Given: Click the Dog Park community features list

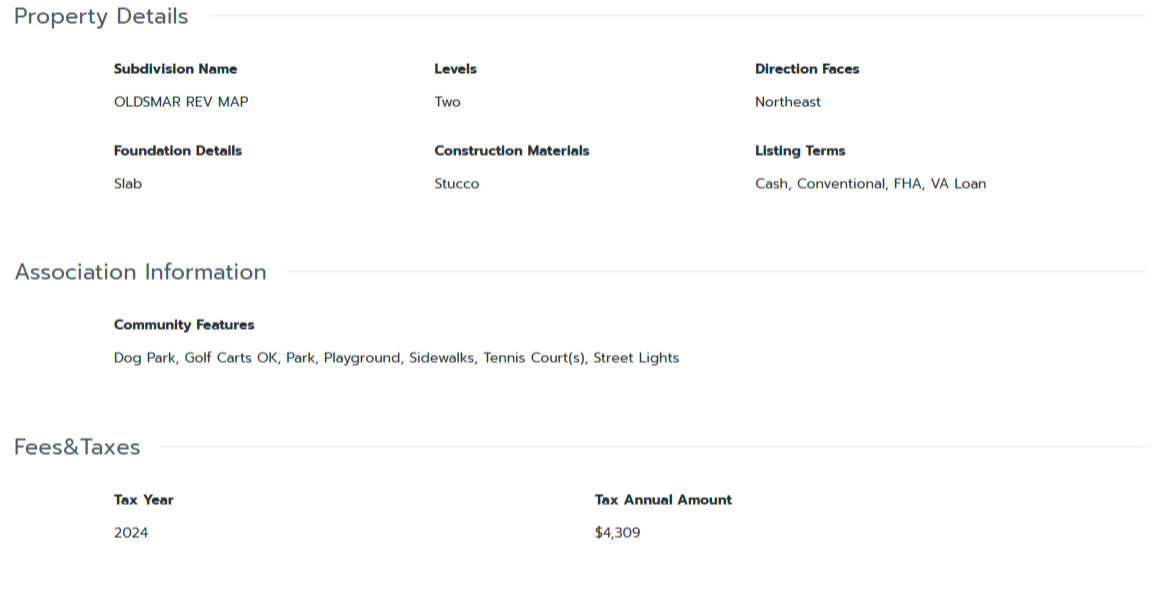Looking at the screenshot, I should point(396,358).
